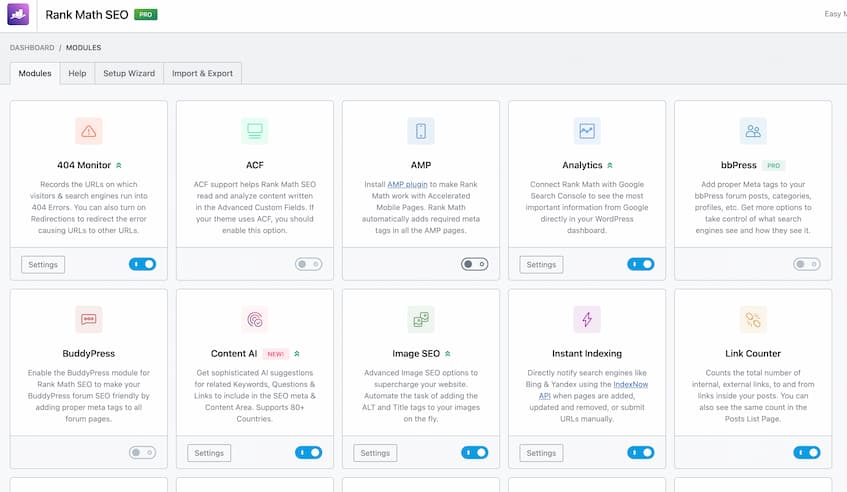This screenshot has height=492, width=847.
Task: Click the Rank Math SEO title text
Action: point(87,15)
